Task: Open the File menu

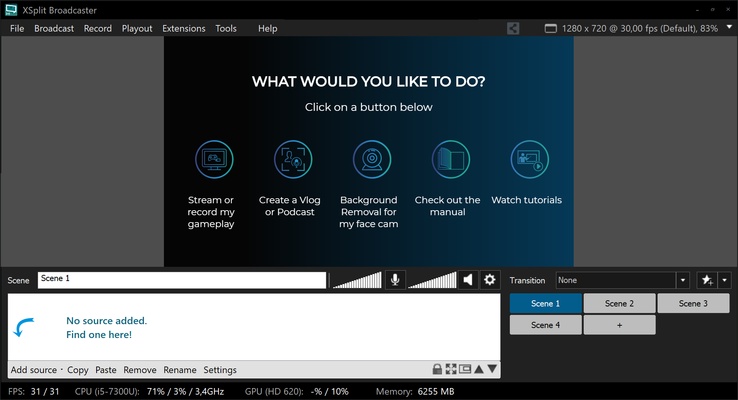Action: coord(17,28)
